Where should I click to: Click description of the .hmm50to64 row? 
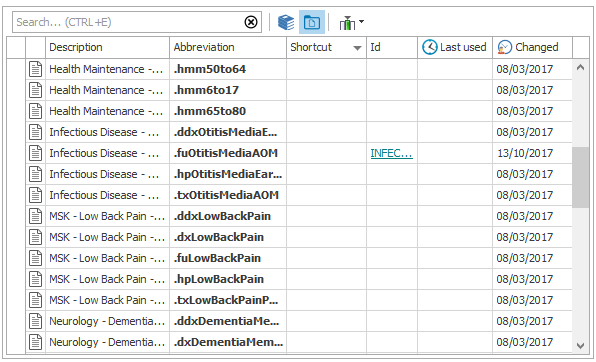click(106, 69)
